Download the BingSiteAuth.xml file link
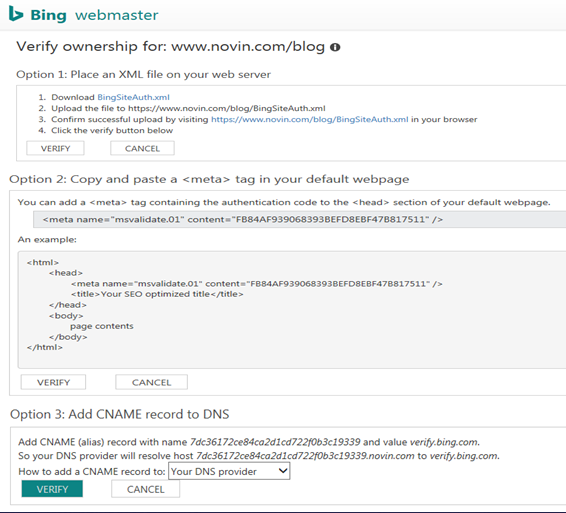 tap(133, 97)
